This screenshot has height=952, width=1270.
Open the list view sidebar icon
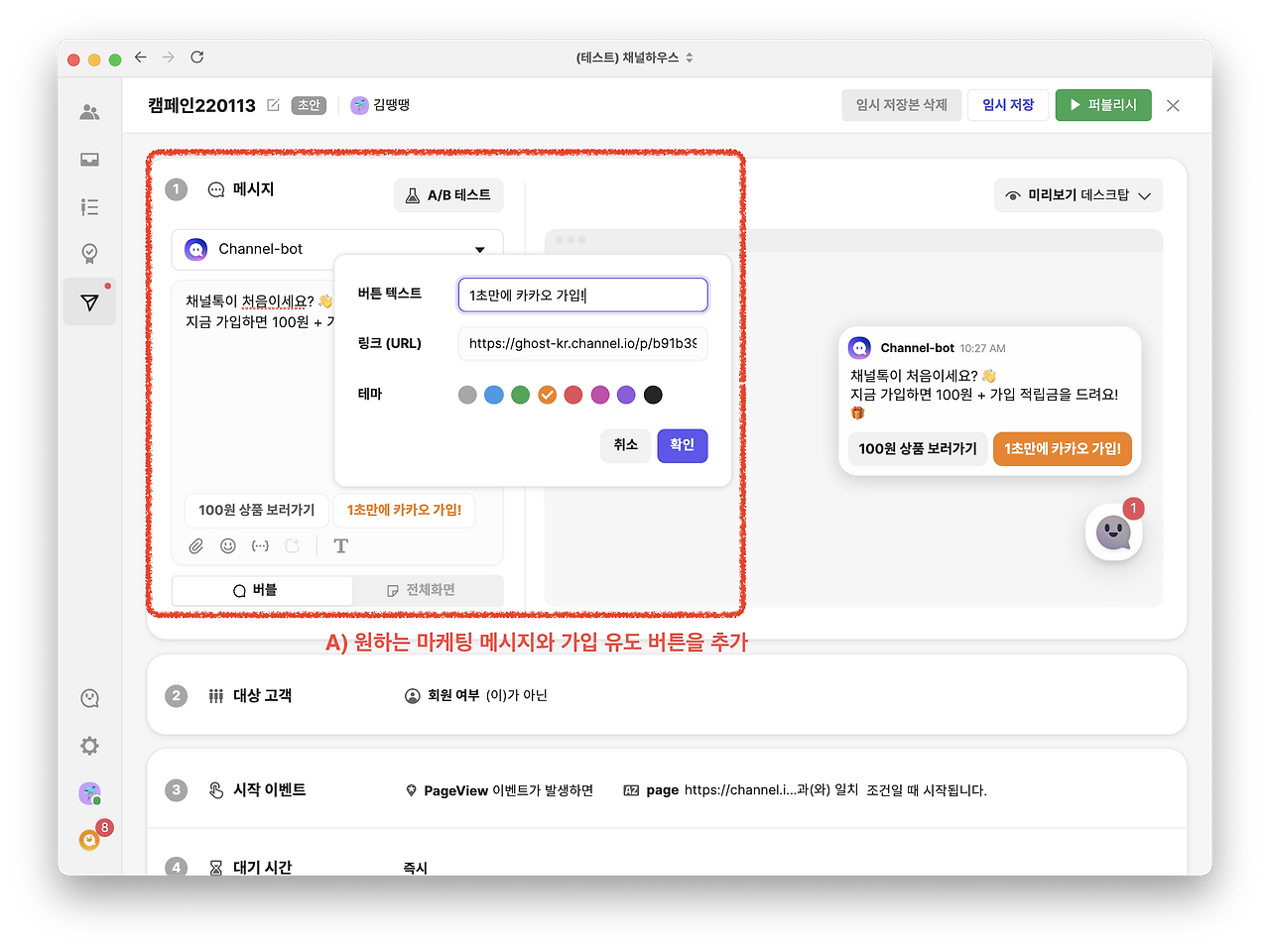tap(89, 206)
